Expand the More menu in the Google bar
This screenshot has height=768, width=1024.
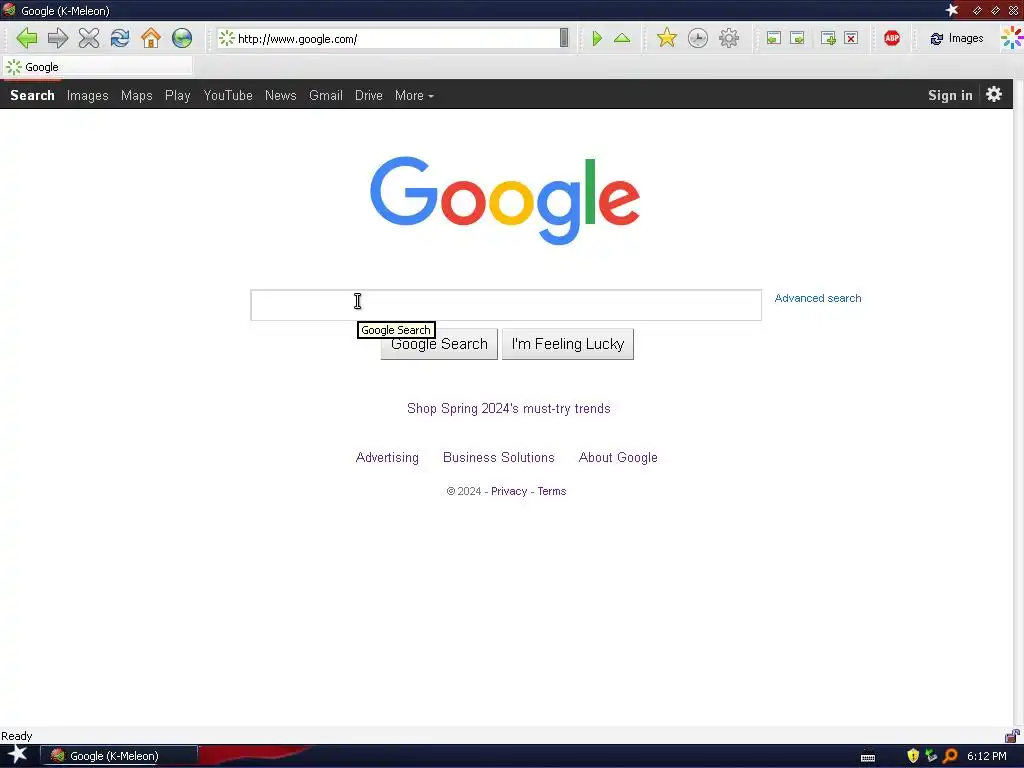click(x=414, y=95)
